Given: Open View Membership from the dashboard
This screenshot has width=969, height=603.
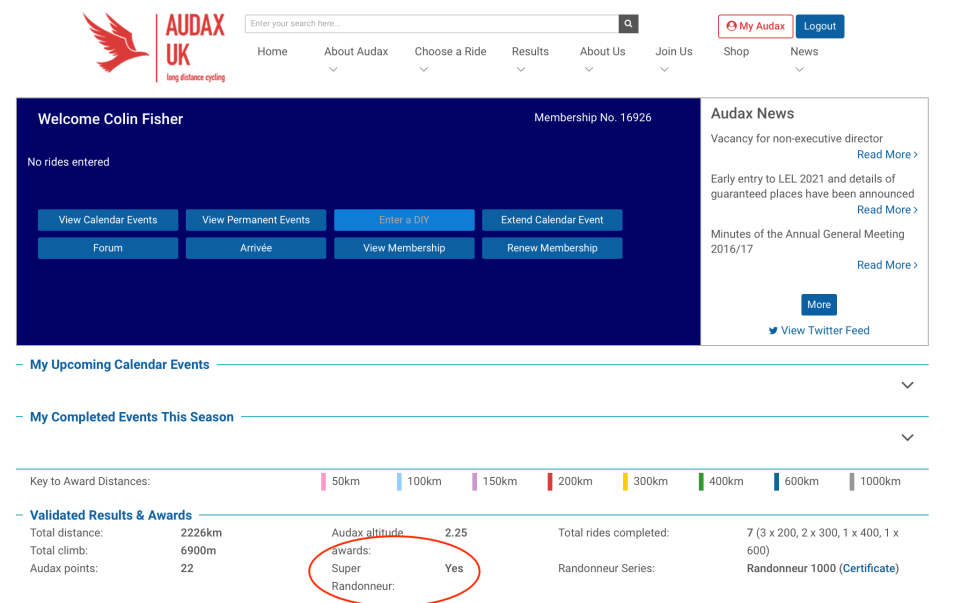Looking at the screenshot, I should pos(404,247).
